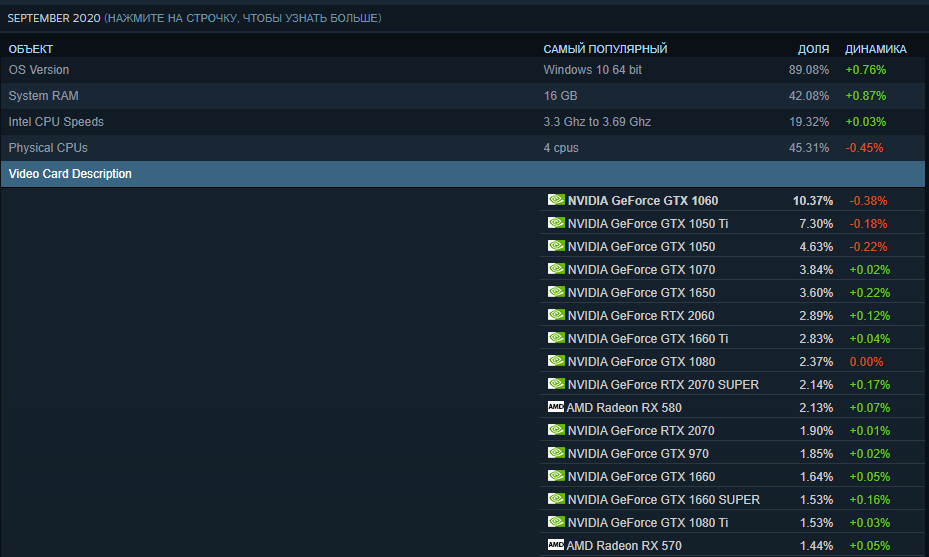Viewport: 929px width, 557px height.
Task: Click the +0.22% change of GTX 1650
Action: click(870, 293)
